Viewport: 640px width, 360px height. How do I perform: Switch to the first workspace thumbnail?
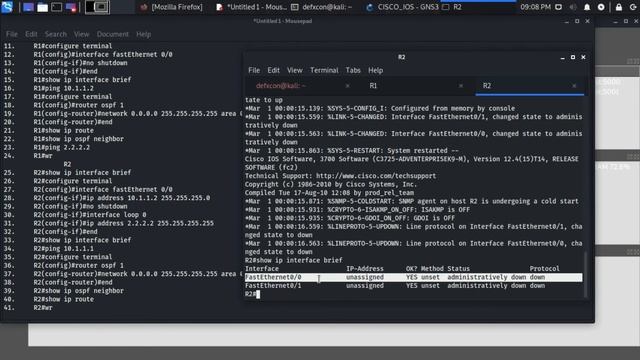click(x=90, y=7)
